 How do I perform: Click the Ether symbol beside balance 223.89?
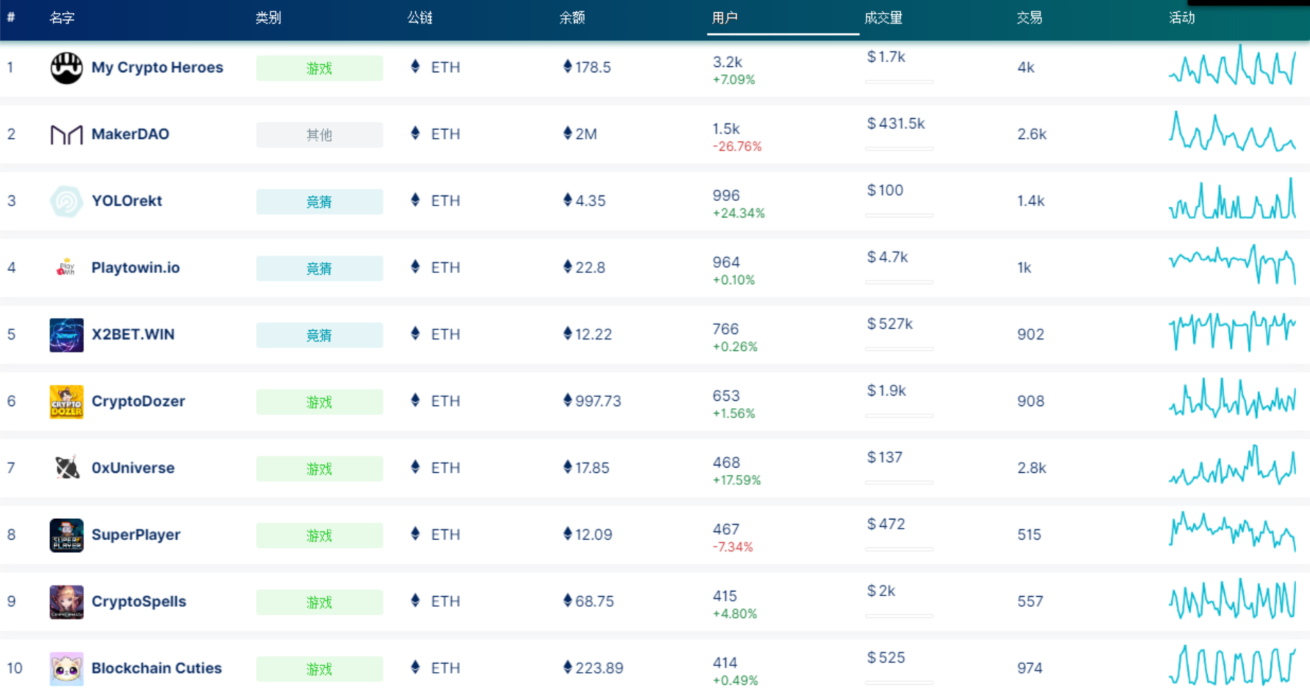pos(568,668)
